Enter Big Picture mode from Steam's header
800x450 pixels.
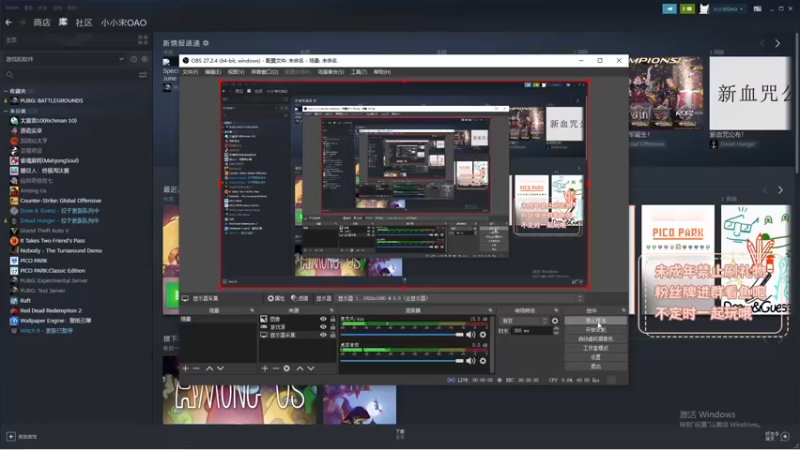[758, 9]
